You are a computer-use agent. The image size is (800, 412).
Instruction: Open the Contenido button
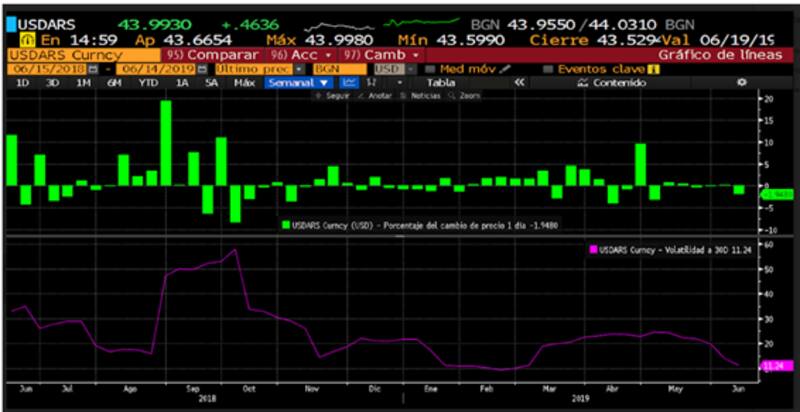click(x=617, y=83)
